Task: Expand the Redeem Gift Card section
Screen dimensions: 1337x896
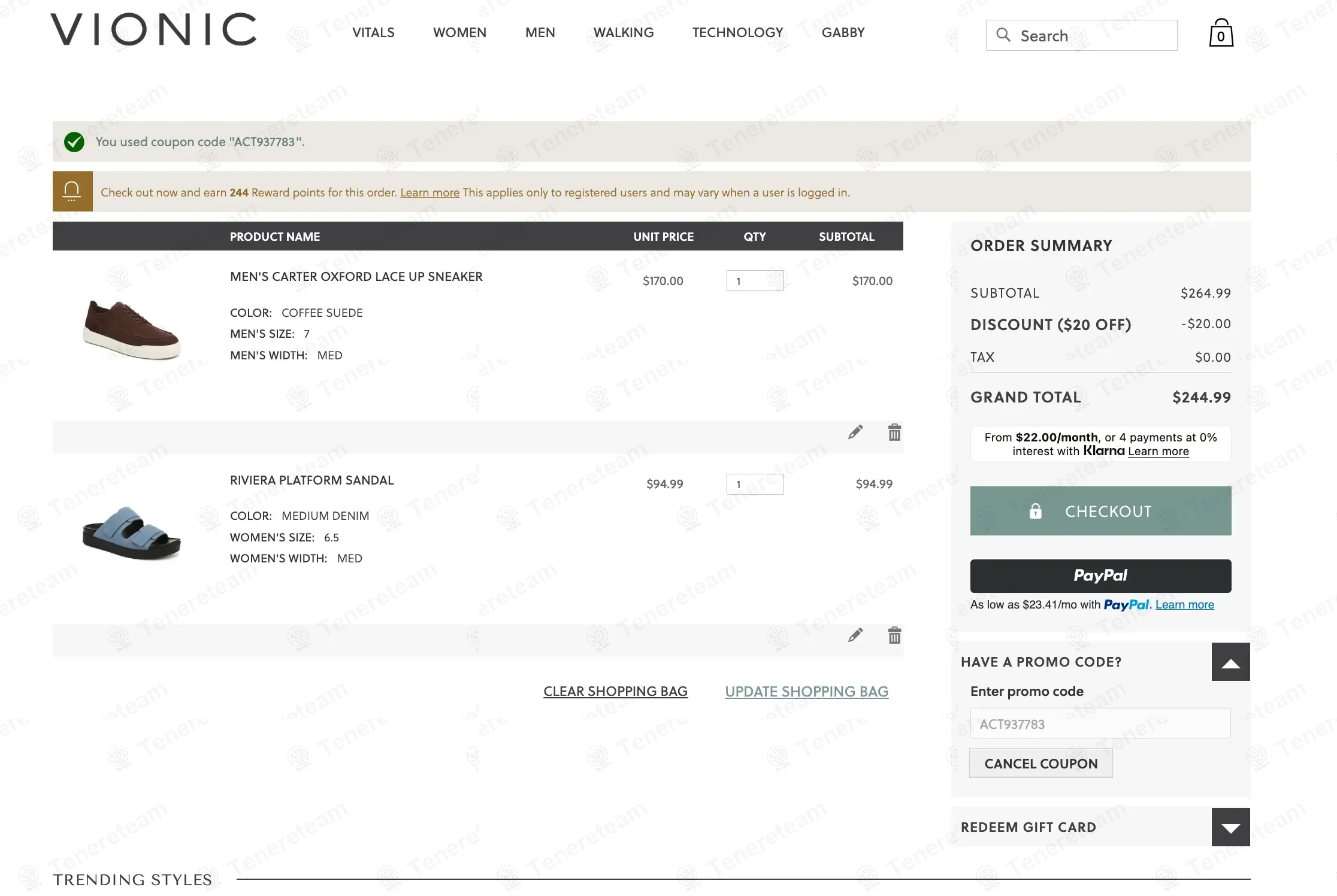Action: [x=1230, y=827]
